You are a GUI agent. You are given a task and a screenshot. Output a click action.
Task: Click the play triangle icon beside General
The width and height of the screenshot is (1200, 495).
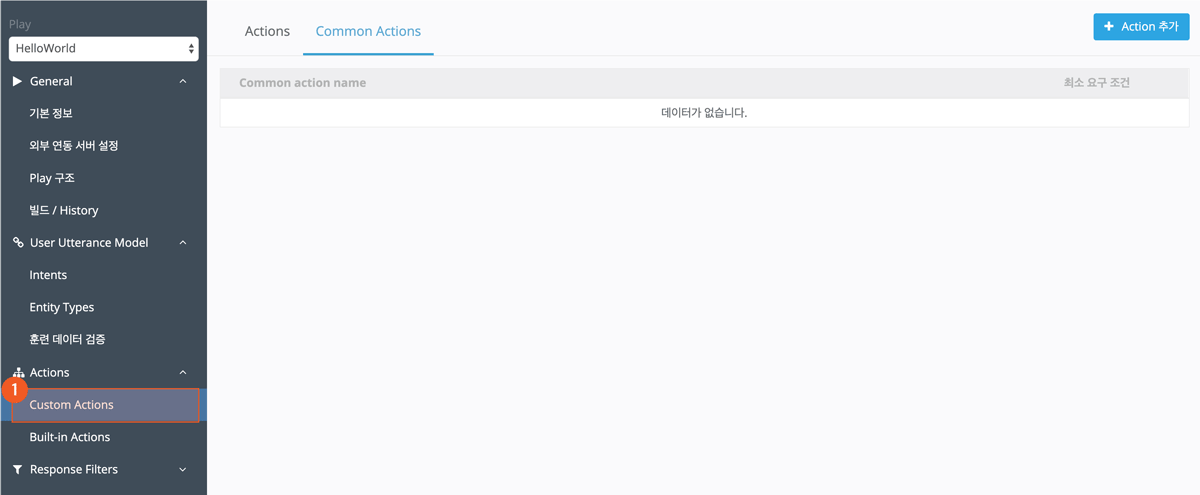pos(17,81)
